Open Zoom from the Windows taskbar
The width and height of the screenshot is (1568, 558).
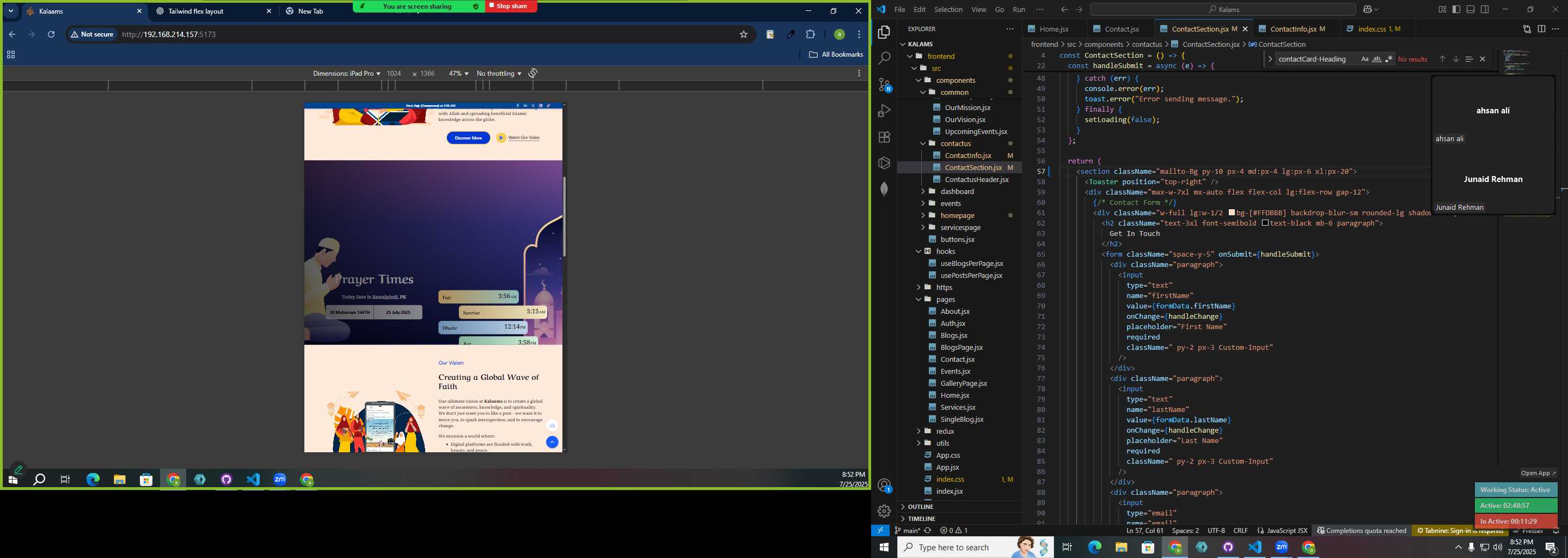pyautogui.click(x=1281, y=548)
